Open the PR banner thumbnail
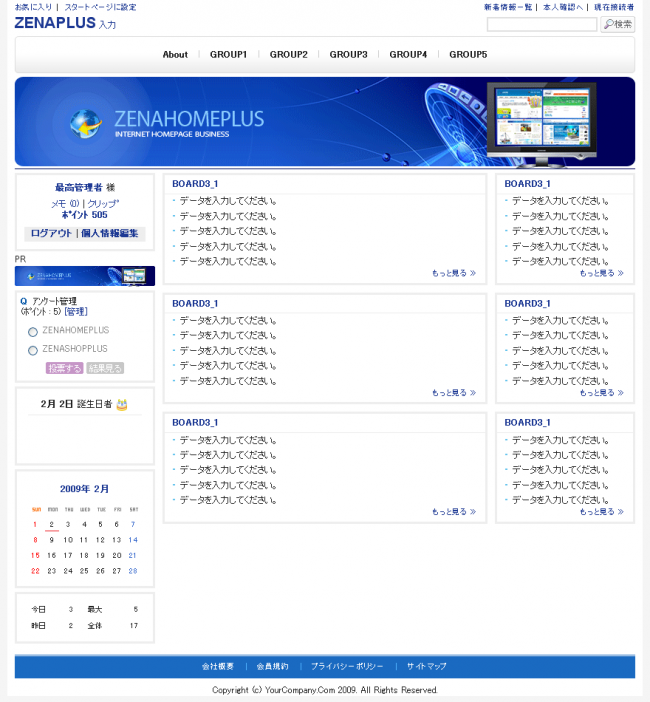 (x=85, y=276)
